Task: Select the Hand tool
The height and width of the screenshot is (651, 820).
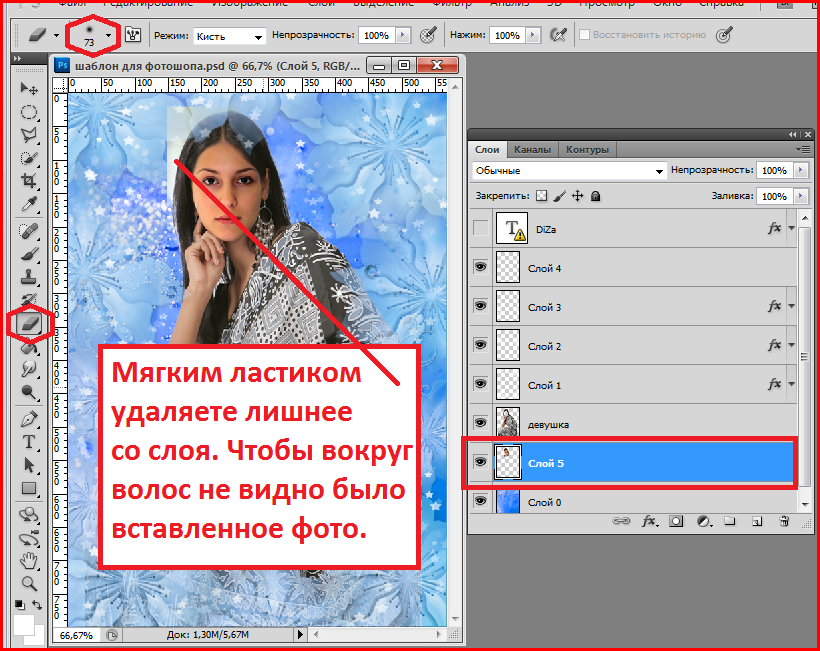Action: point(29,561)
